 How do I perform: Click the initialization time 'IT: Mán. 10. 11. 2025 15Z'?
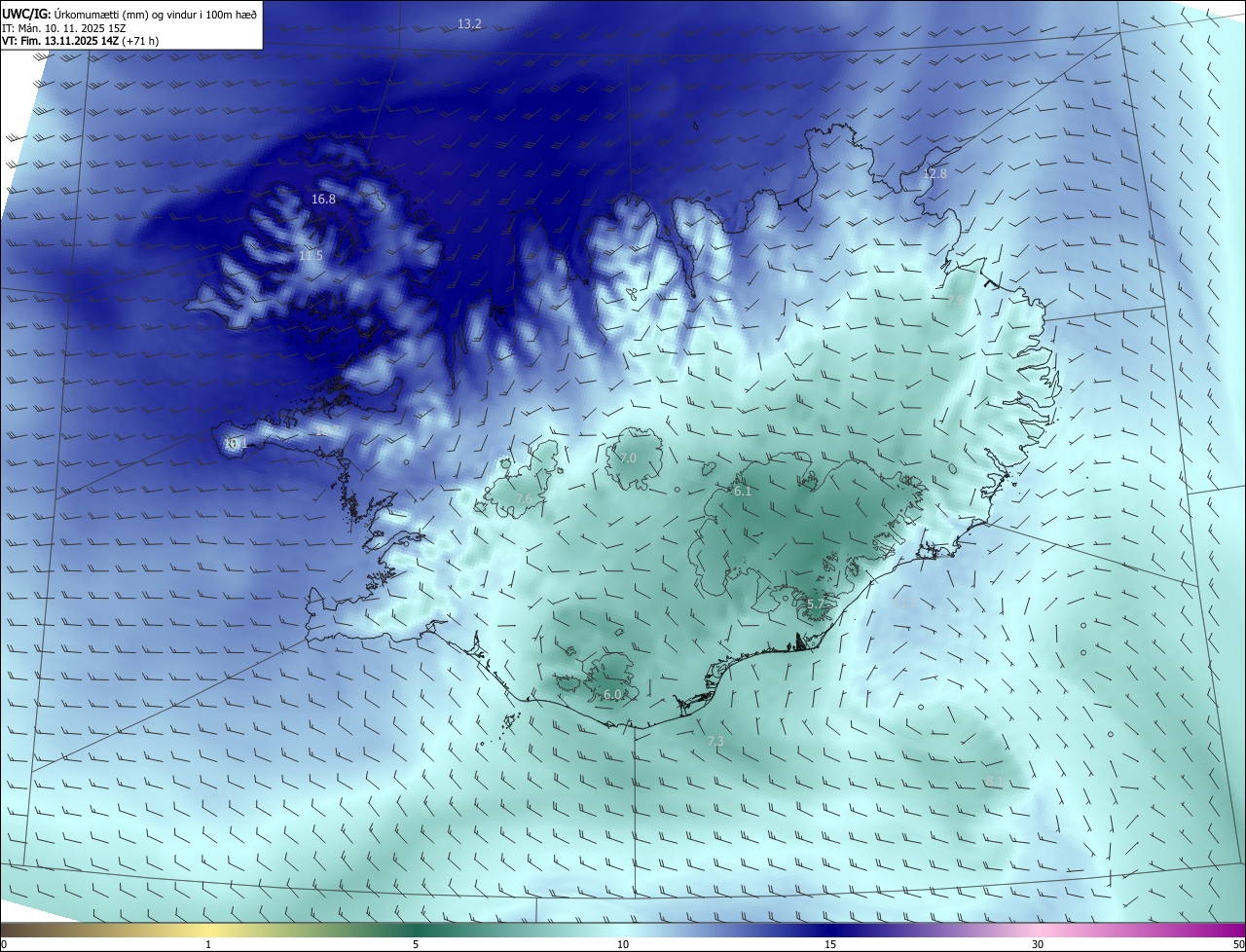(63, 27)
